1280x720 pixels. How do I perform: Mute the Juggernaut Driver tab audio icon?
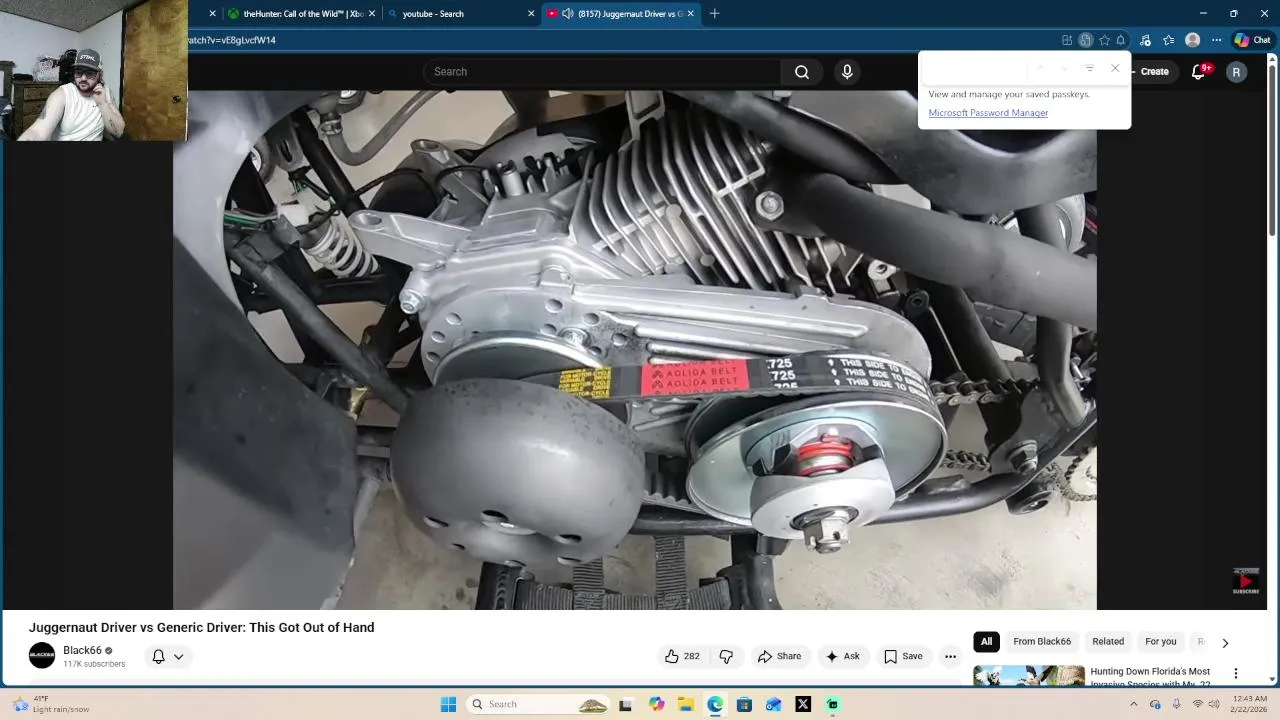(567, 14)
